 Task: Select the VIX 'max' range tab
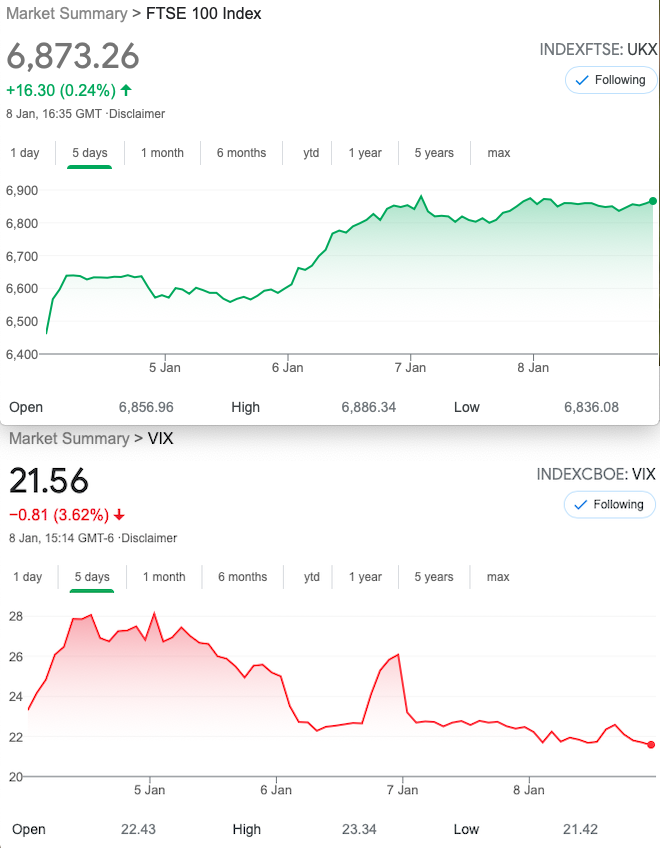[498, 577]
